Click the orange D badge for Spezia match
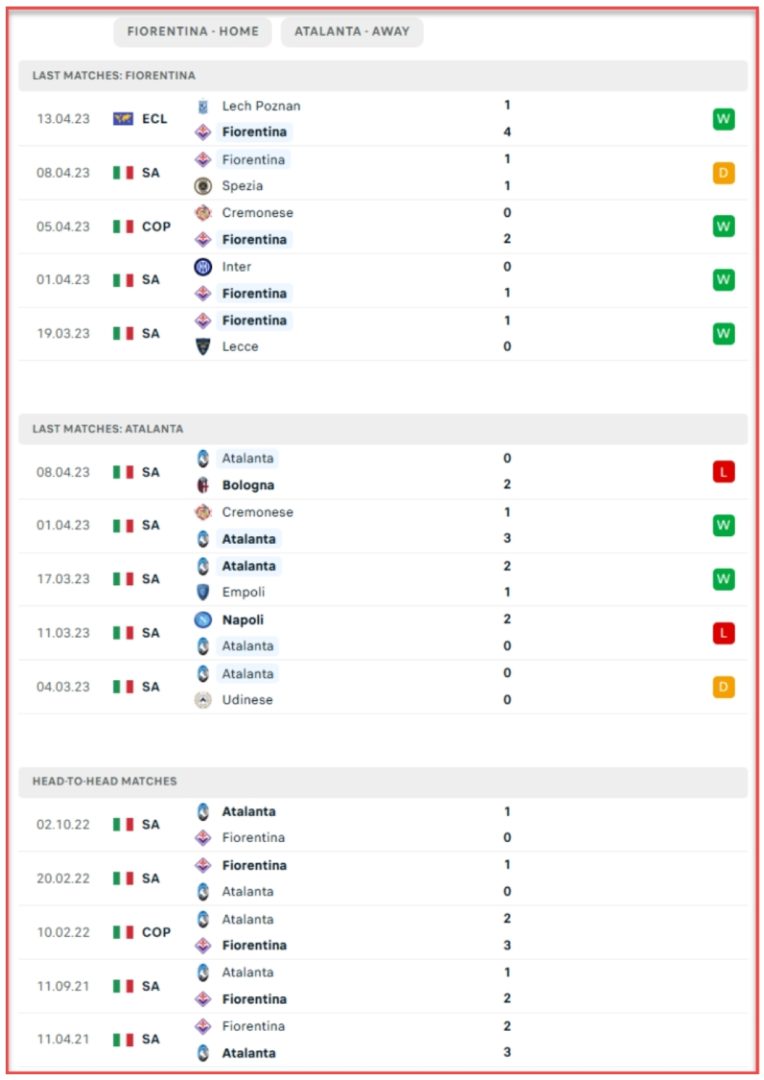The width and height of the screenshot is (764, 1080). [723, 173]
